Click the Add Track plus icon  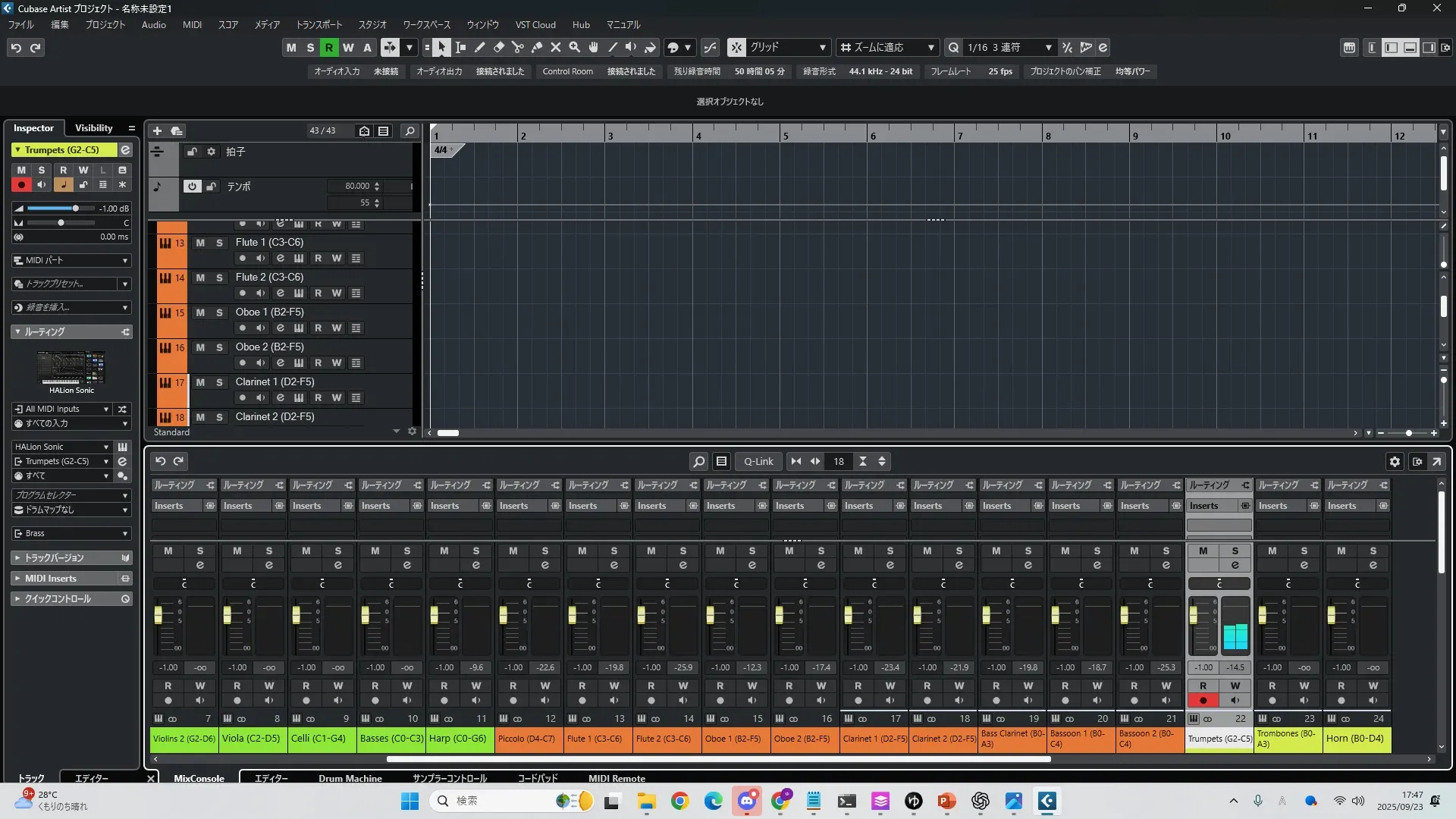point(157,131)
